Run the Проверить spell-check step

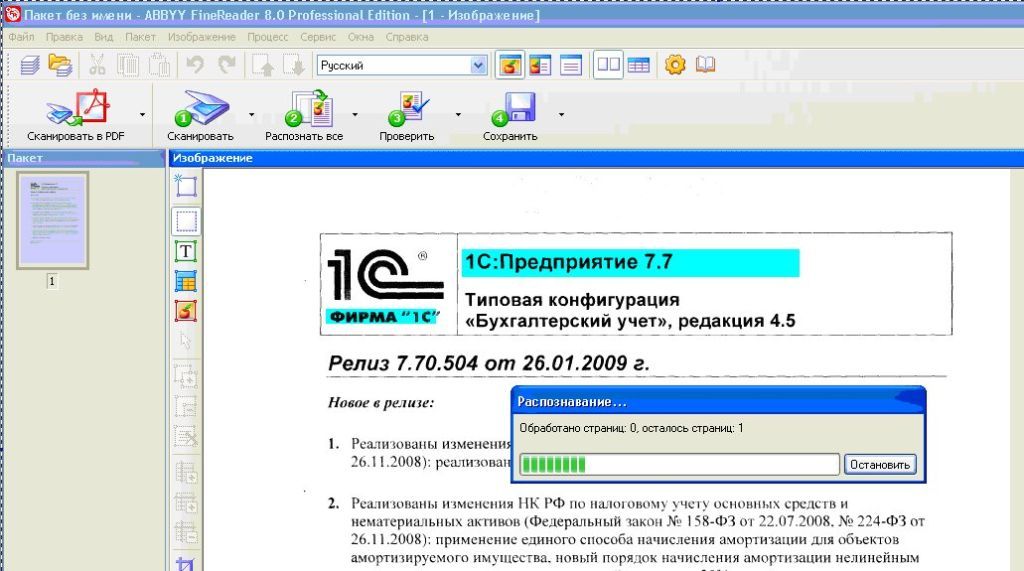(x=408, y=107)
